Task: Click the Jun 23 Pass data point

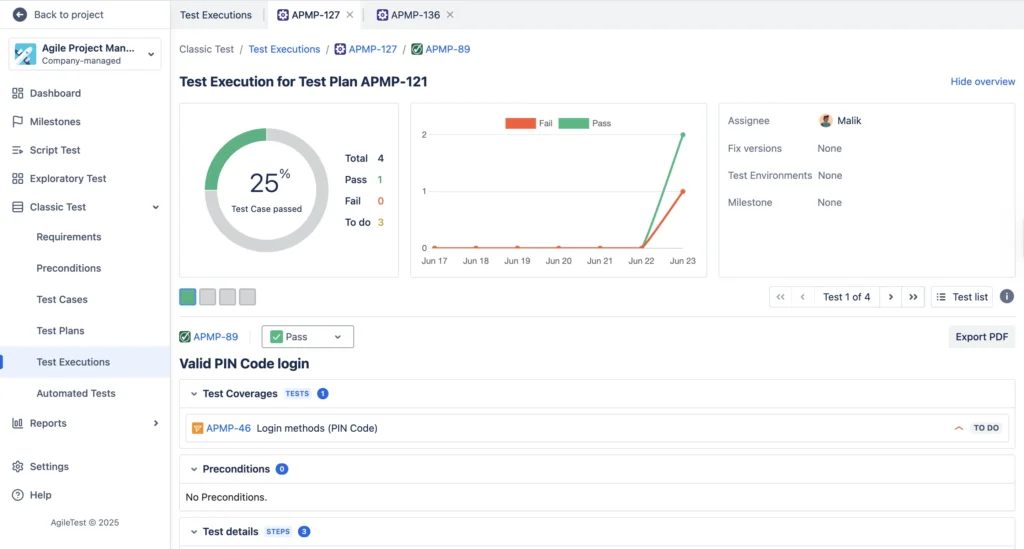Action: [683, 135]
